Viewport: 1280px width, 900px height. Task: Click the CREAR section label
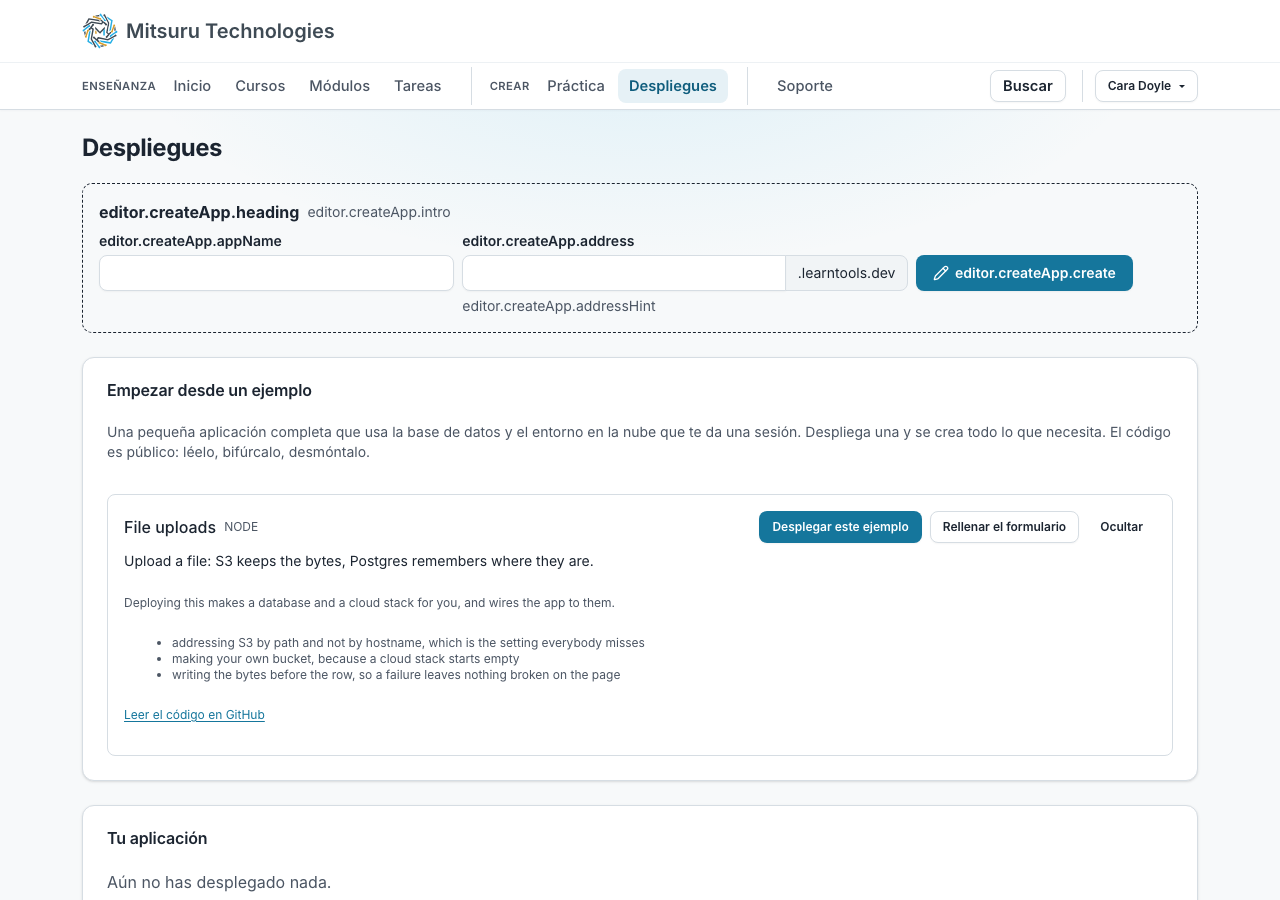510,86
